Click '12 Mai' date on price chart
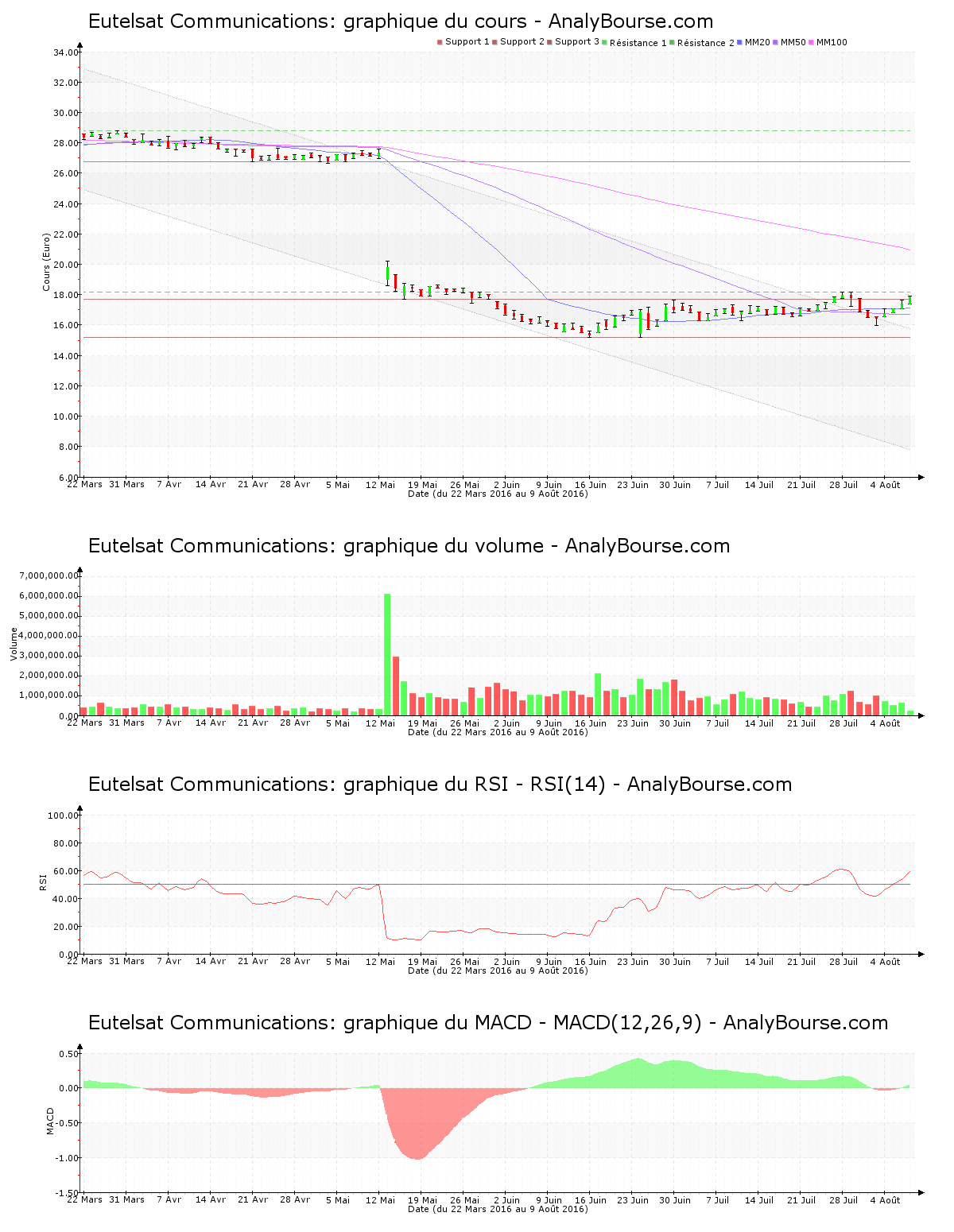Viewport: 954px width, 1232px height. tap(380, 485)
